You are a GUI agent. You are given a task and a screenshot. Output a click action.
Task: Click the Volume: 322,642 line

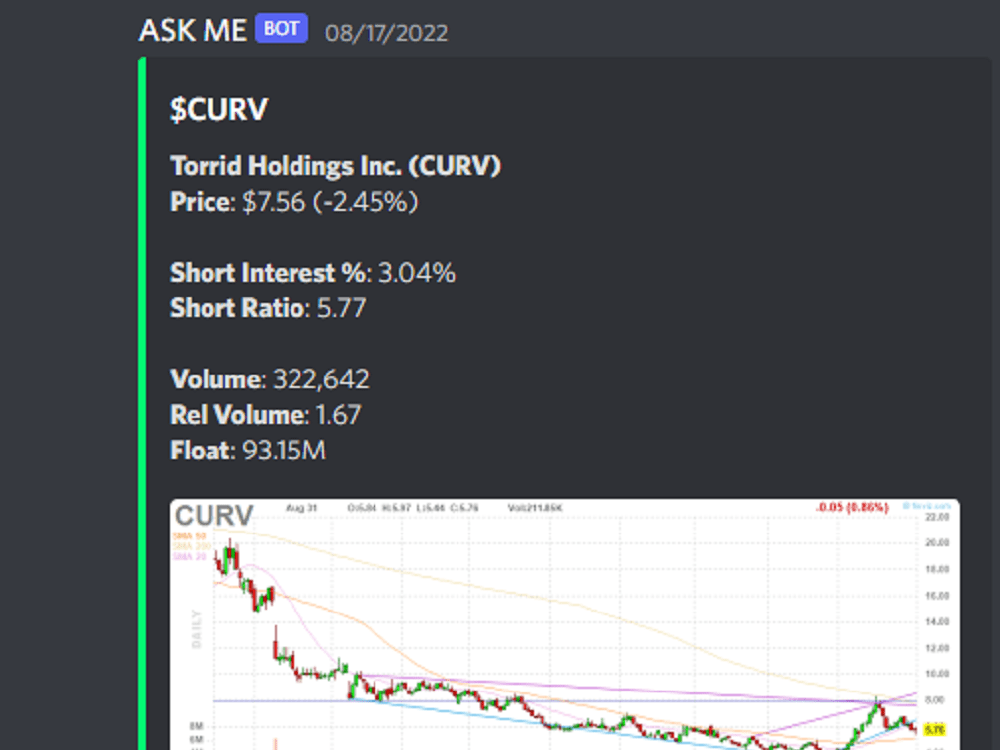point(270,379)
